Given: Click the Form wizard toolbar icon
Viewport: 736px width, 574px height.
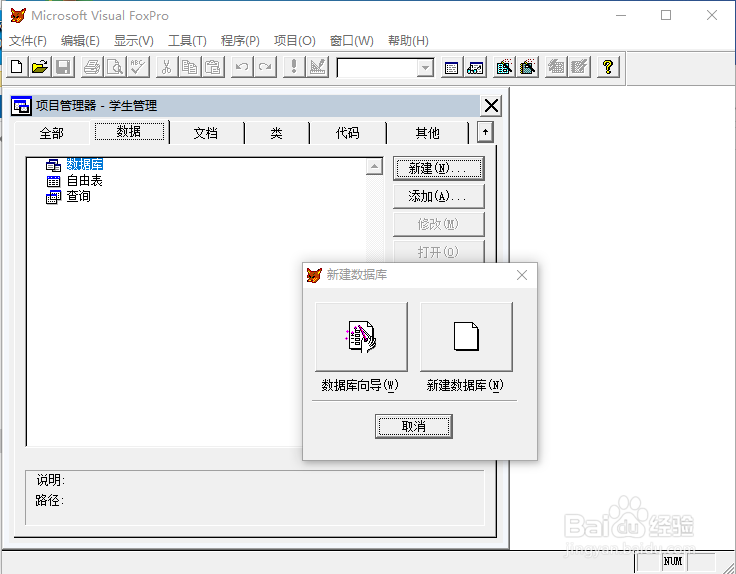Looking at the screenshot, I should point(504,68).
